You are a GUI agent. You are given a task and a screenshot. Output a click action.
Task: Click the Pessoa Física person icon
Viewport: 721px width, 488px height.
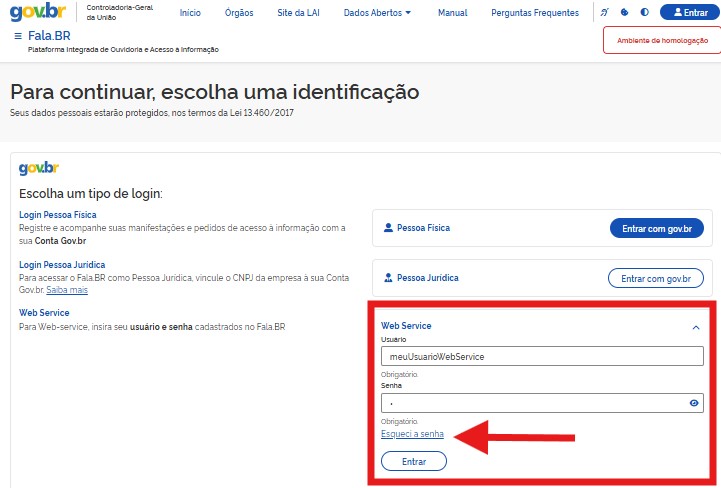pos(388,228)
